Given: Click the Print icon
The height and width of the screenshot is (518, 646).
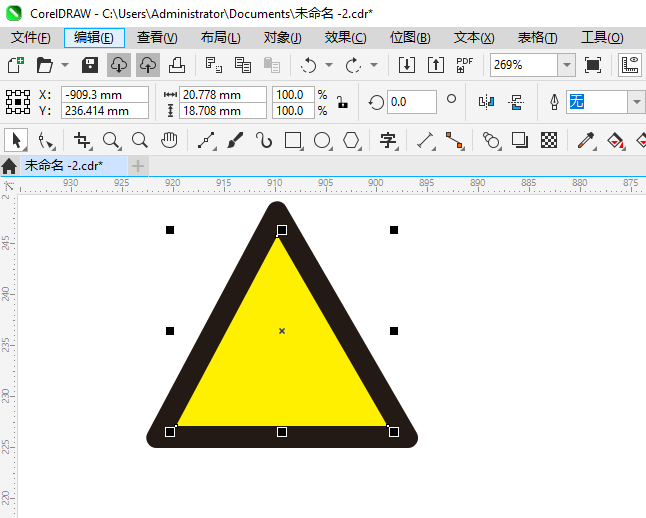Looking at the screenshot, I should pos(177,65).
